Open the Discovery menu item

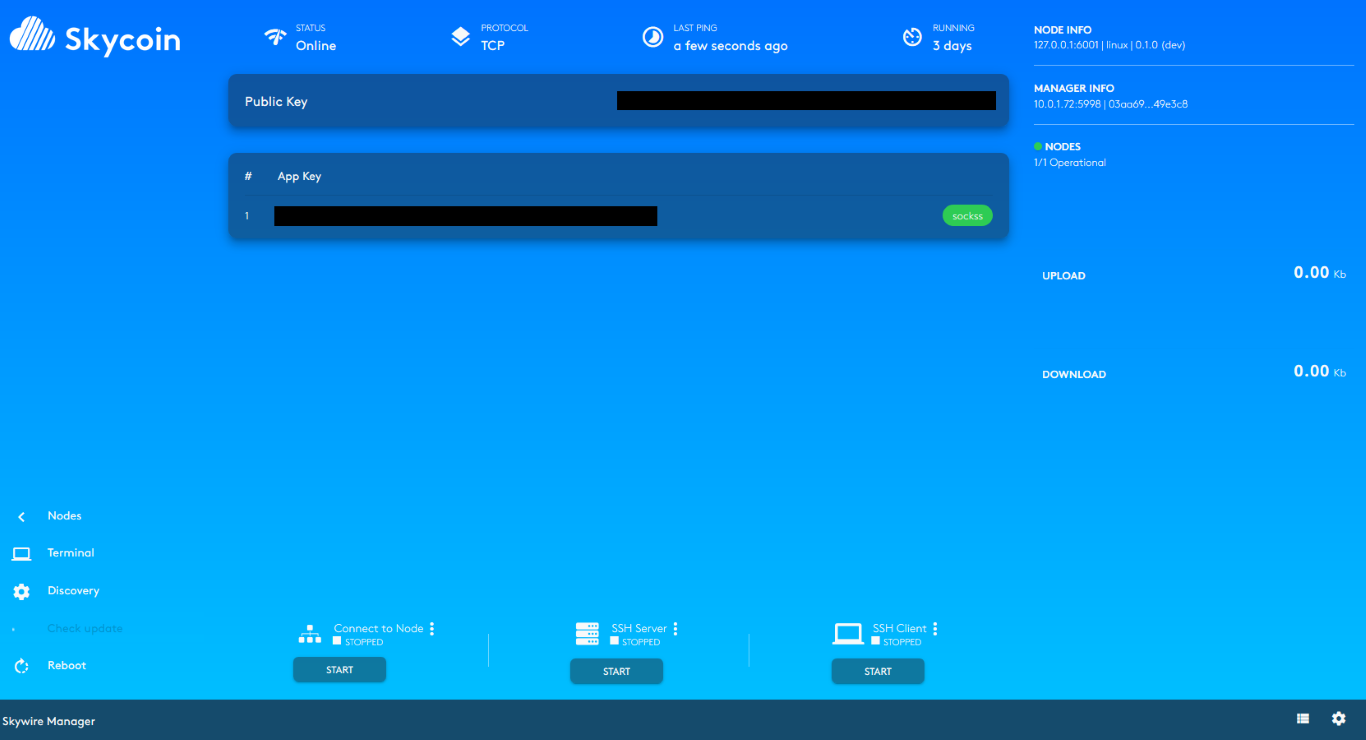[73, 591]
